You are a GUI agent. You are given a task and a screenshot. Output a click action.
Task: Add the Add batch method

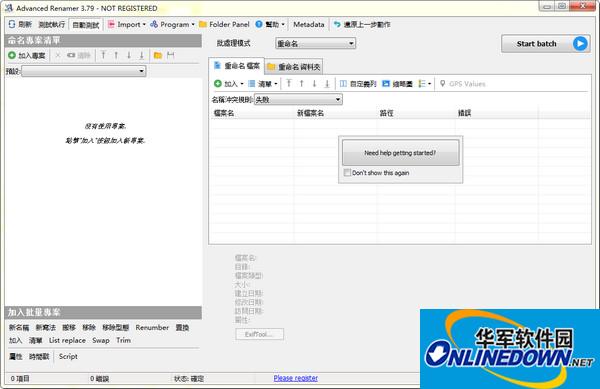(15, 340)
